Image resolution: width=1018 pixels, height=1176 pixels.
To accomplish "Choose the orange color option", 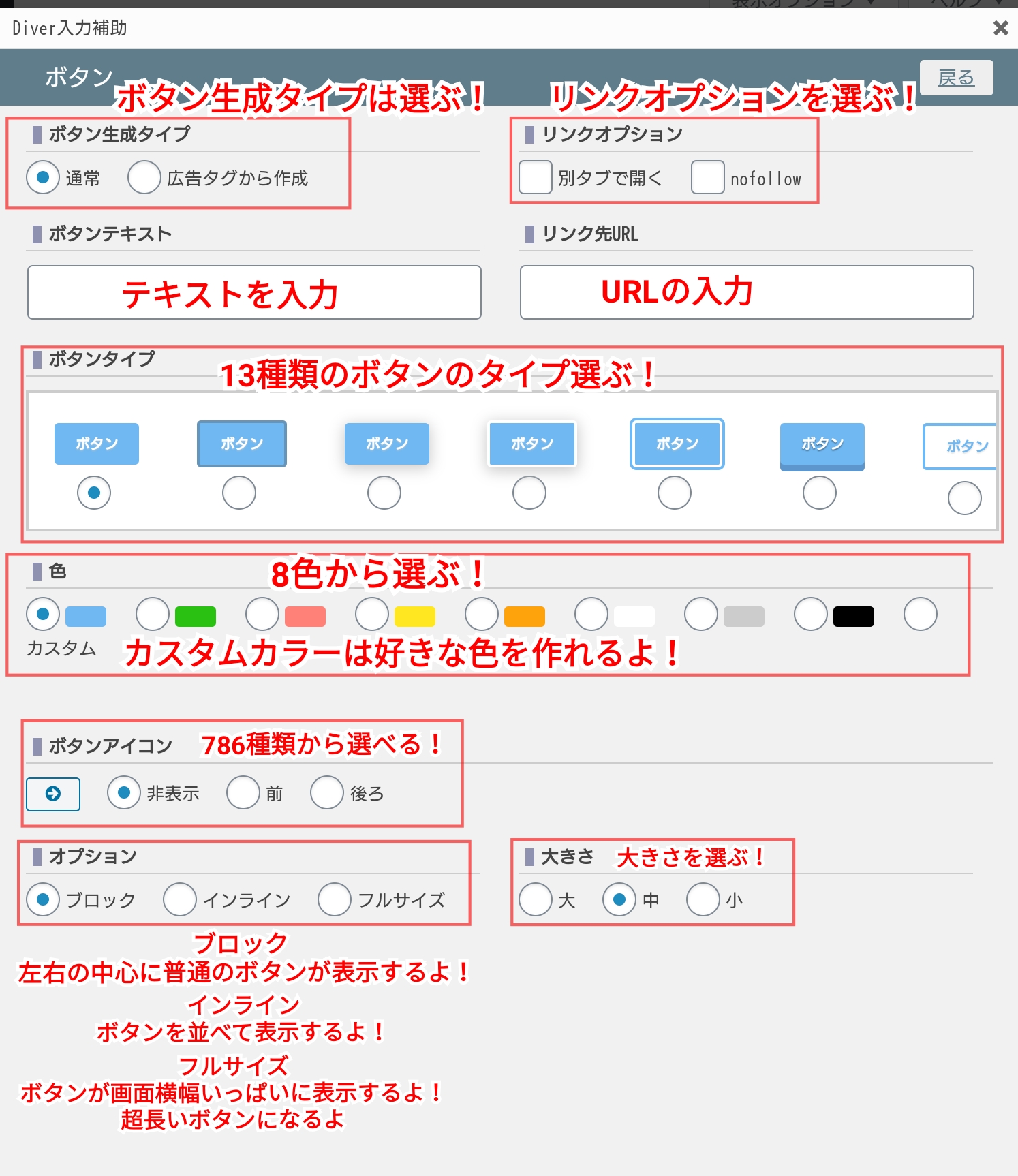I will [482, 614].
